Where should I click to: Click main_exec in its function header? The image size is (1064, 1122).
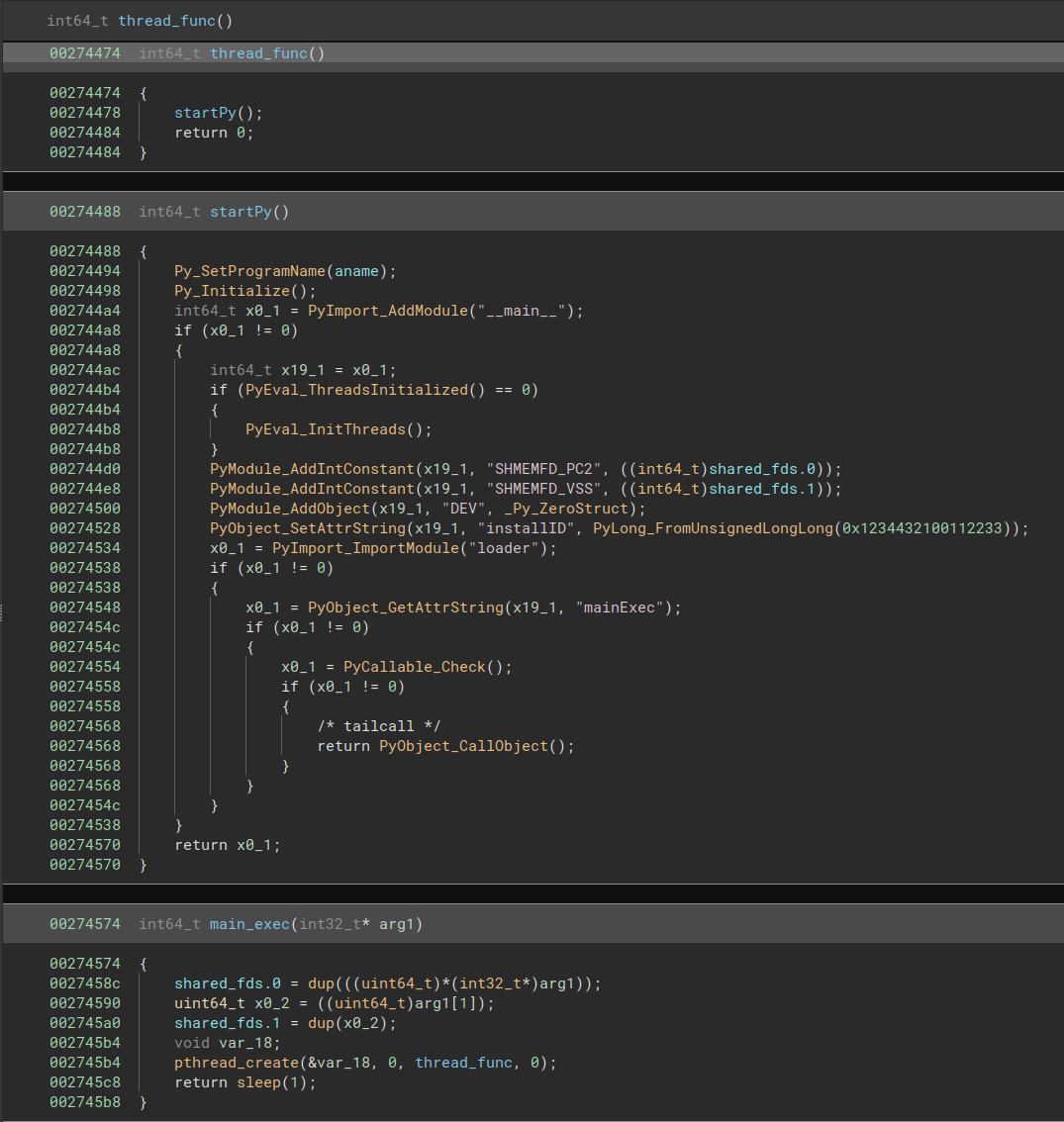[x=249, y=924]
